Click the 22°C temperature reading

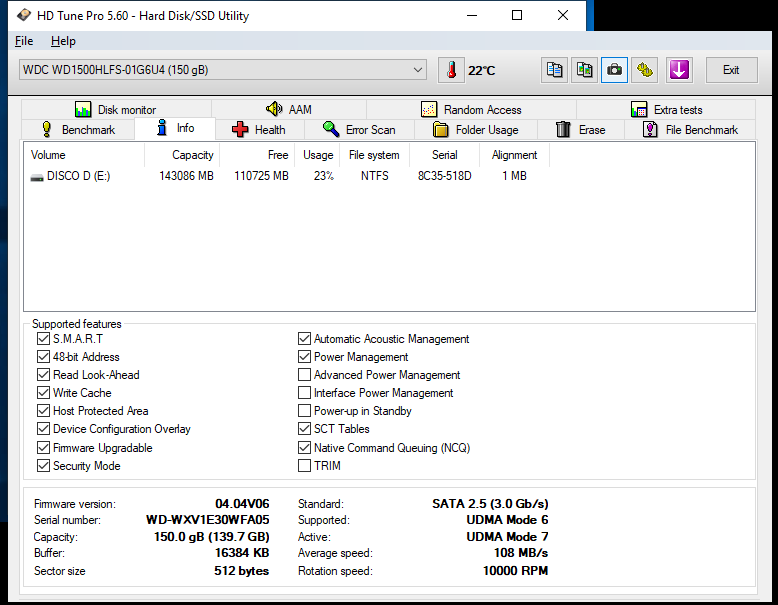pyautogui.click(x=481, y=70)
